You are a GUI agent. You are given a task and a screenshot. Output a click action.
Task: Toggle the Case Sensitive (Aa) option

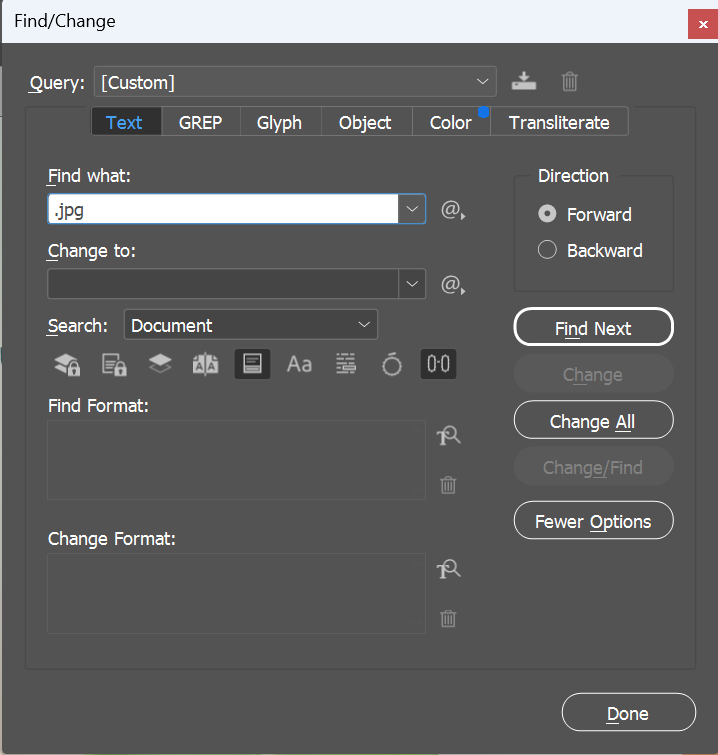pos(299,365)
